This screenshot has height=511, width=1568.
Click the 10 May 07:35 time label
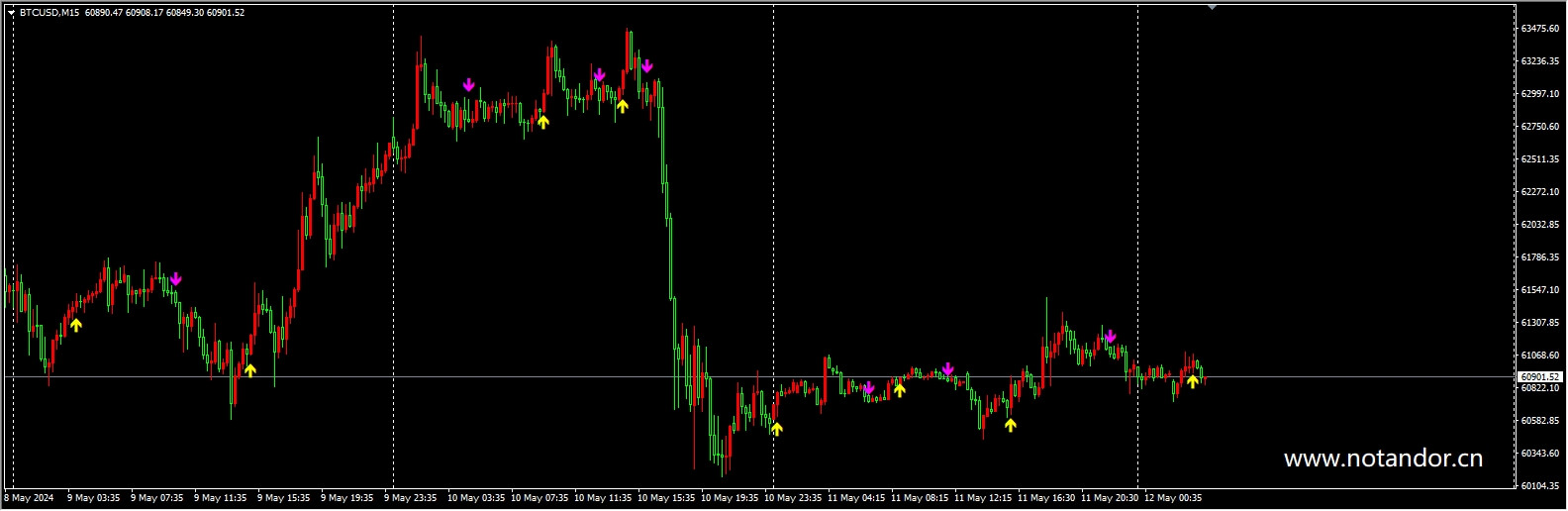(x=539, y=498)
